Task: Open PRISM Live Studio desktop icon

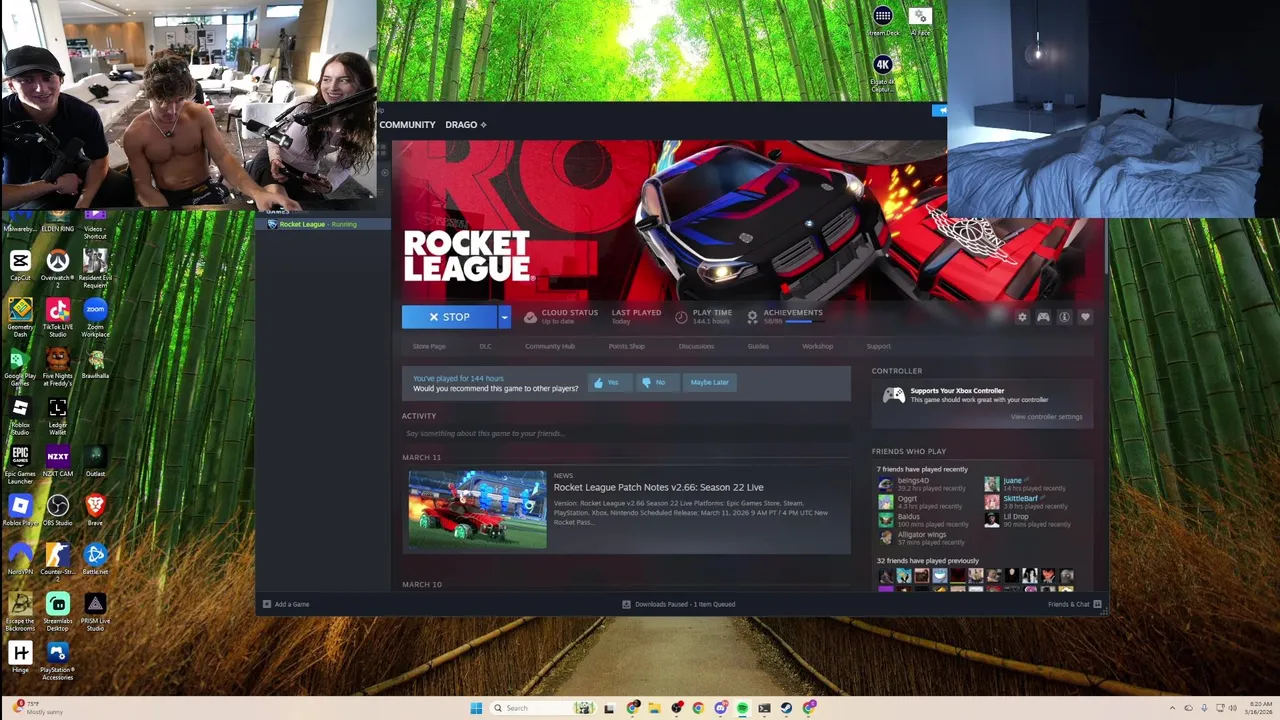Action: [95, 610]
